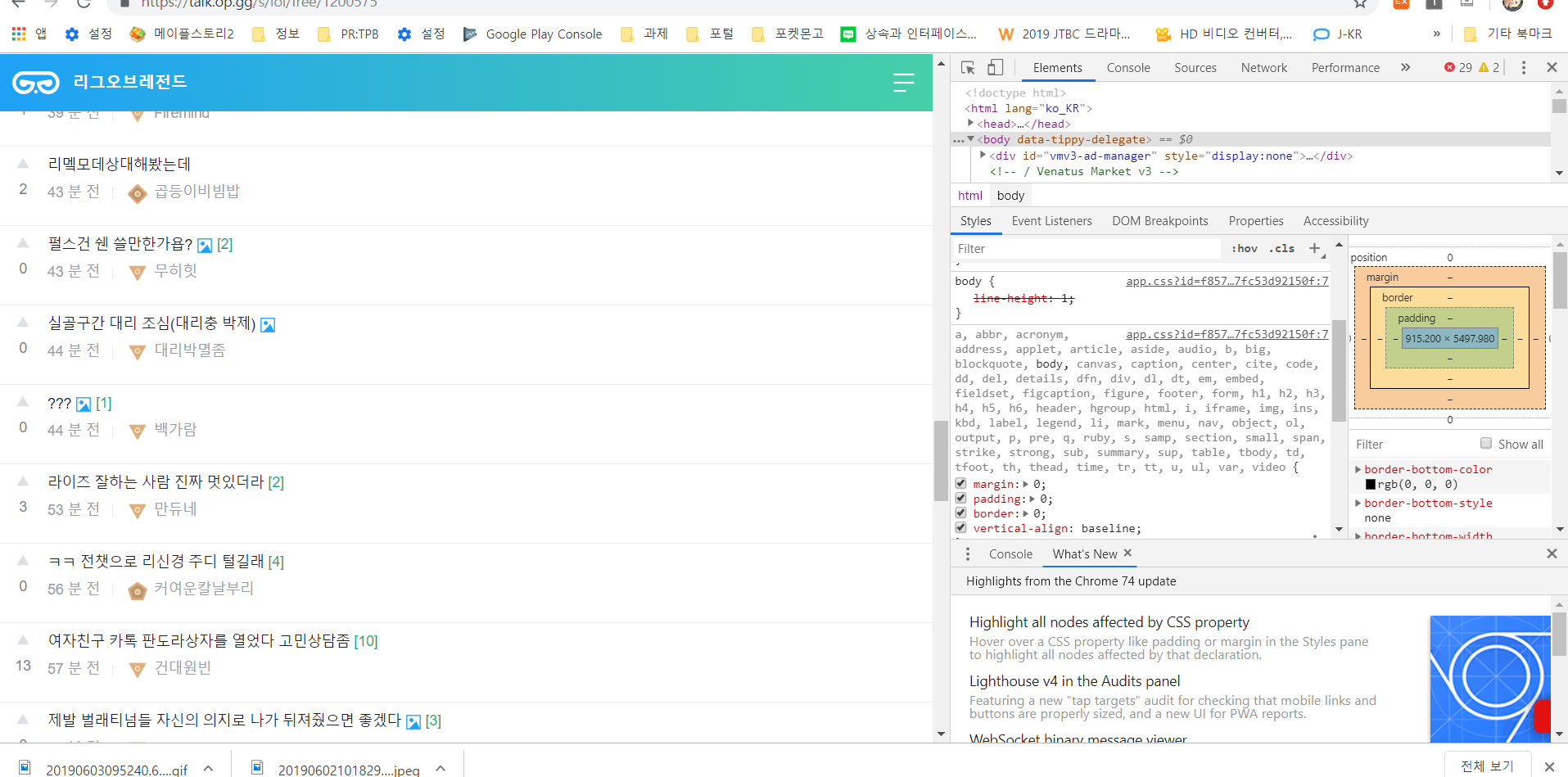Click the red error count icon
The width and height of the screenshot is (1568, 777).
(x=1449, y=68)
